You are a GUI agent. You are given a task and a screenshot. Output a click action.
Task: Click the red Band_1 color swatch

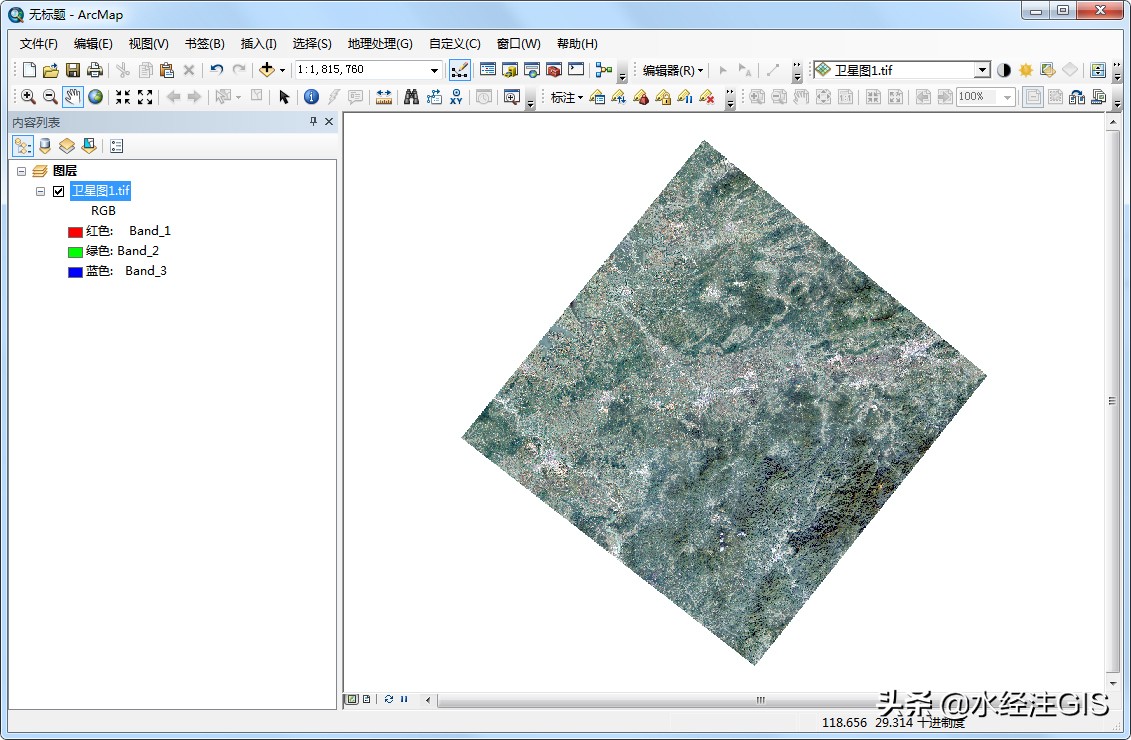tap(74, 230)
